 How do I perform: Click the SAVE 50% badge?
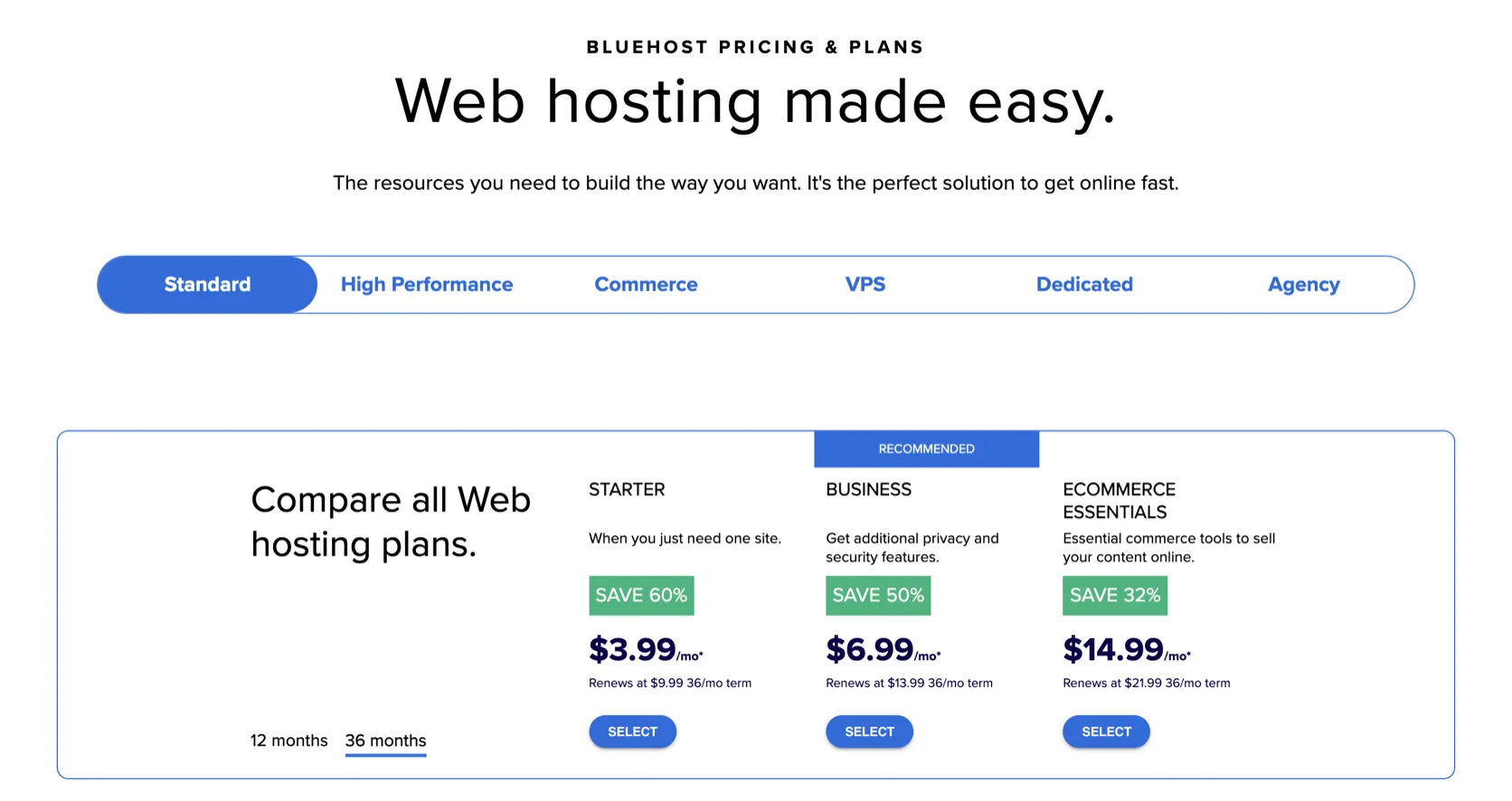[878, 596]
